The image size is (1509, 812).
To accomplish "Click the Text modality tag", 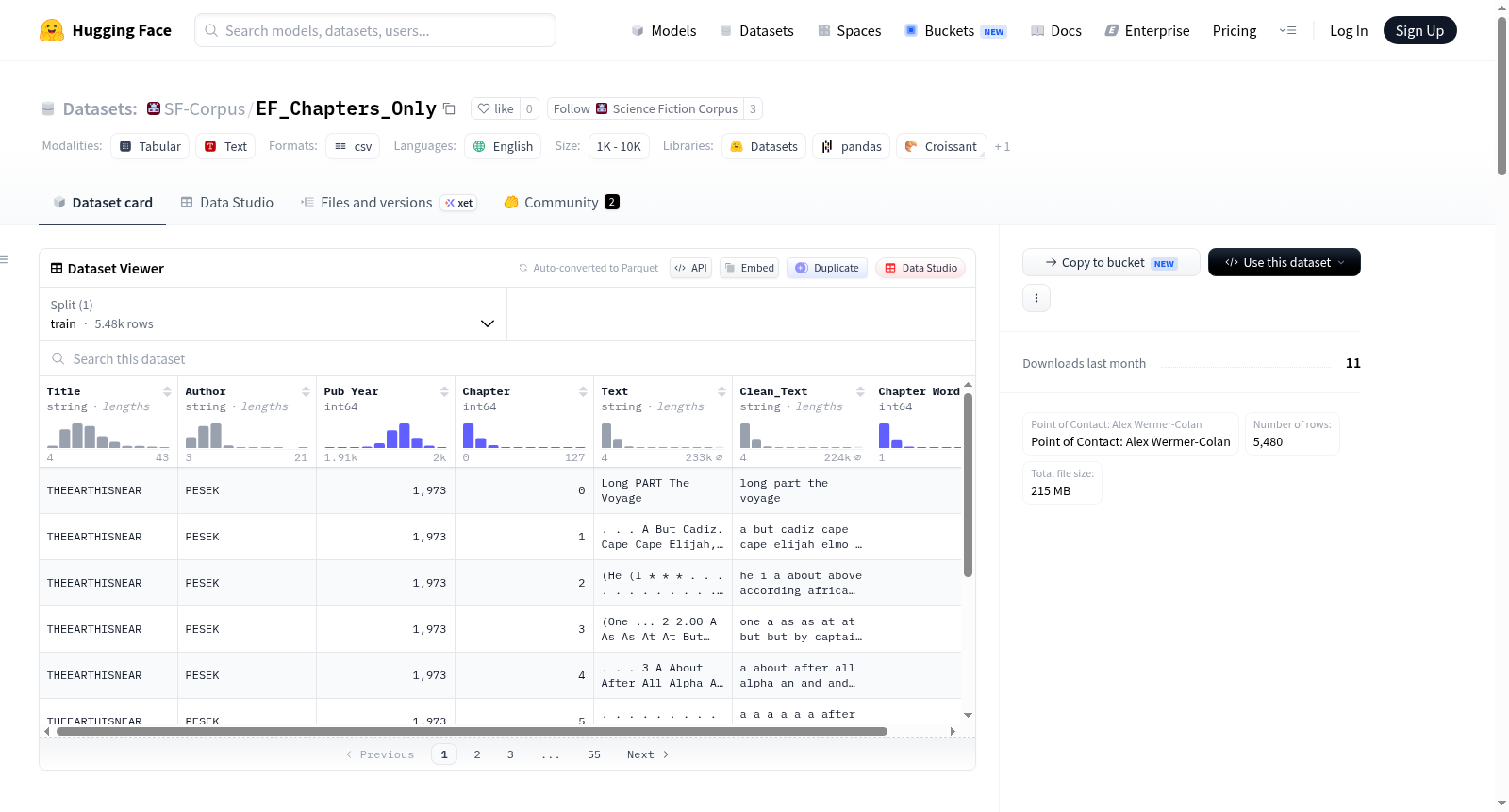I will pyautogui.click(x=225, y=146).
